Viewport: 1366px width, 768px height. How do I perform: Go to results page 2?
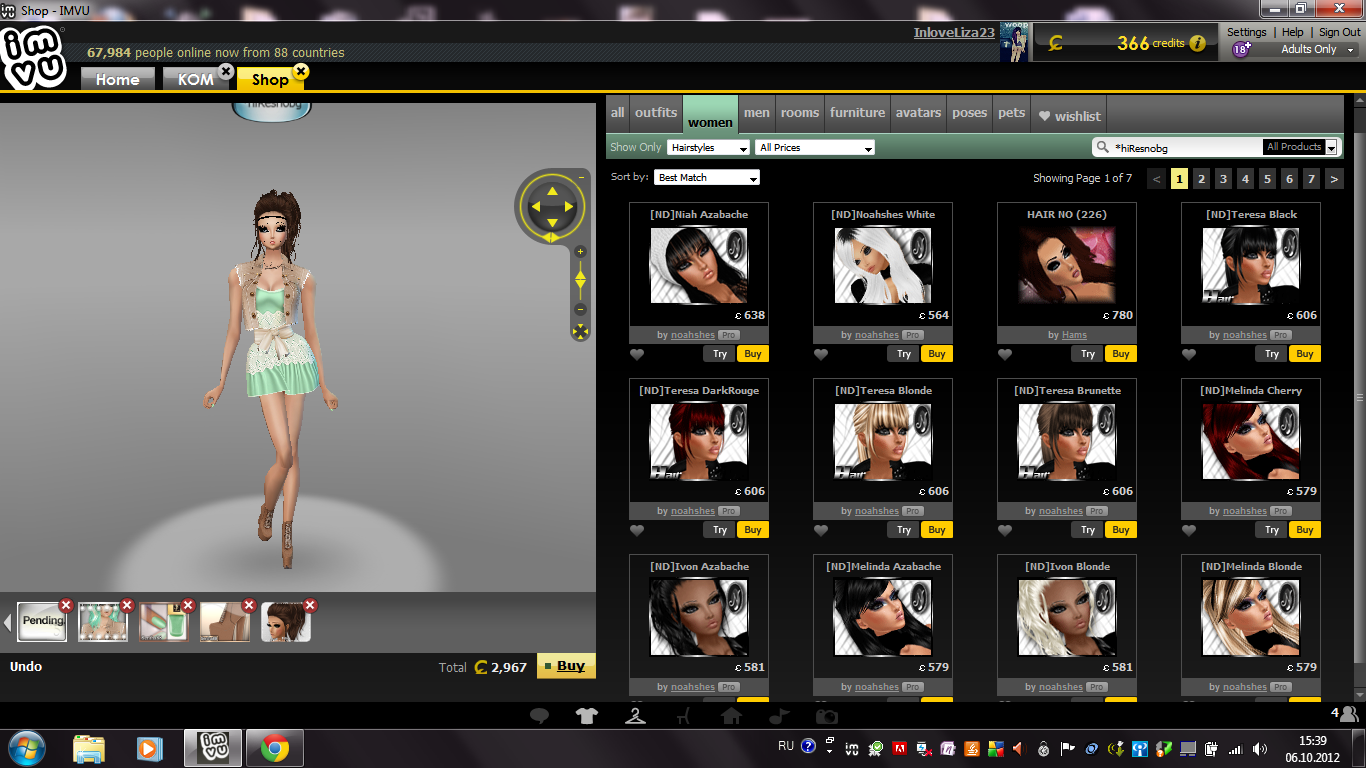(x=1201, y=179)
